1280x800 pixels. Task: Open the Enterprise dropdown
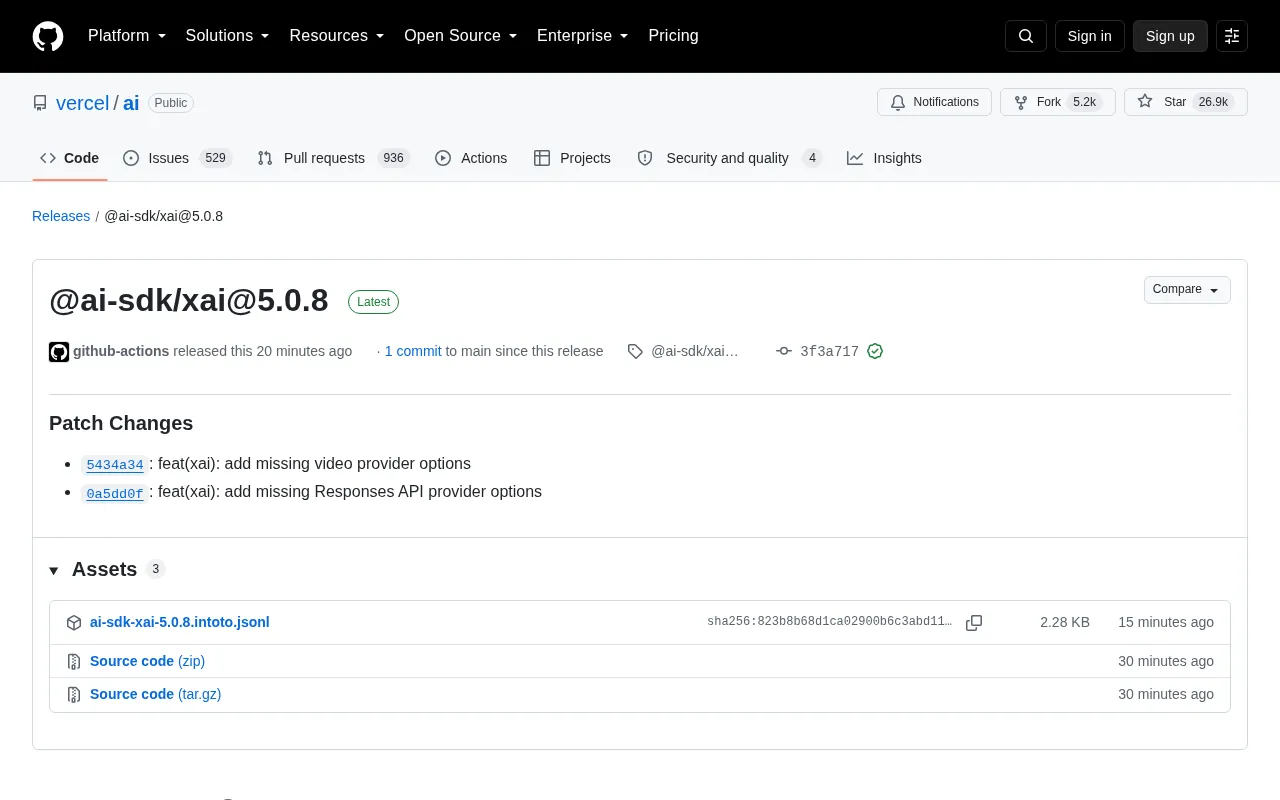point(583,36)
